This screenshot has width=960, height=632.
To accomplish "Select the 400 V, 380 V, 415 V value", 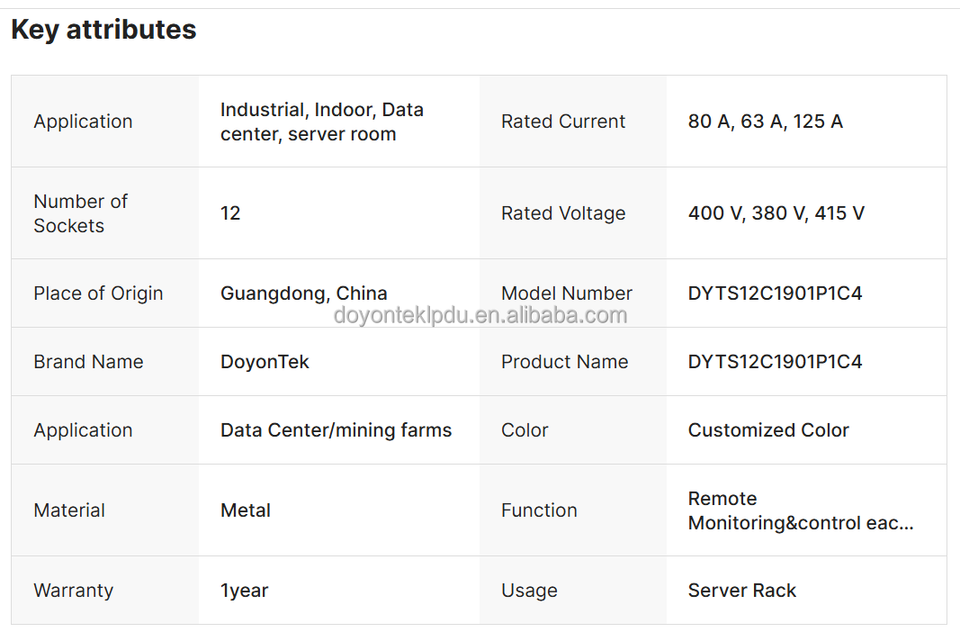I will pyautogui.click(x=776, y=213).
